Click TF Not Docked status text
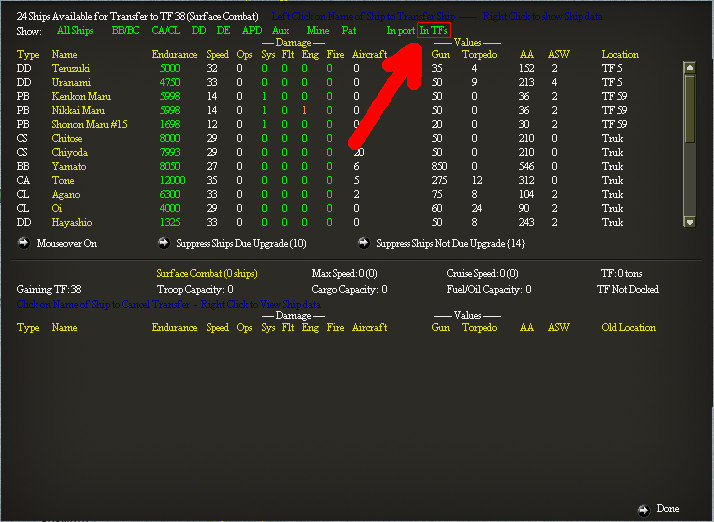714x522 pixels. click(628, 289)
